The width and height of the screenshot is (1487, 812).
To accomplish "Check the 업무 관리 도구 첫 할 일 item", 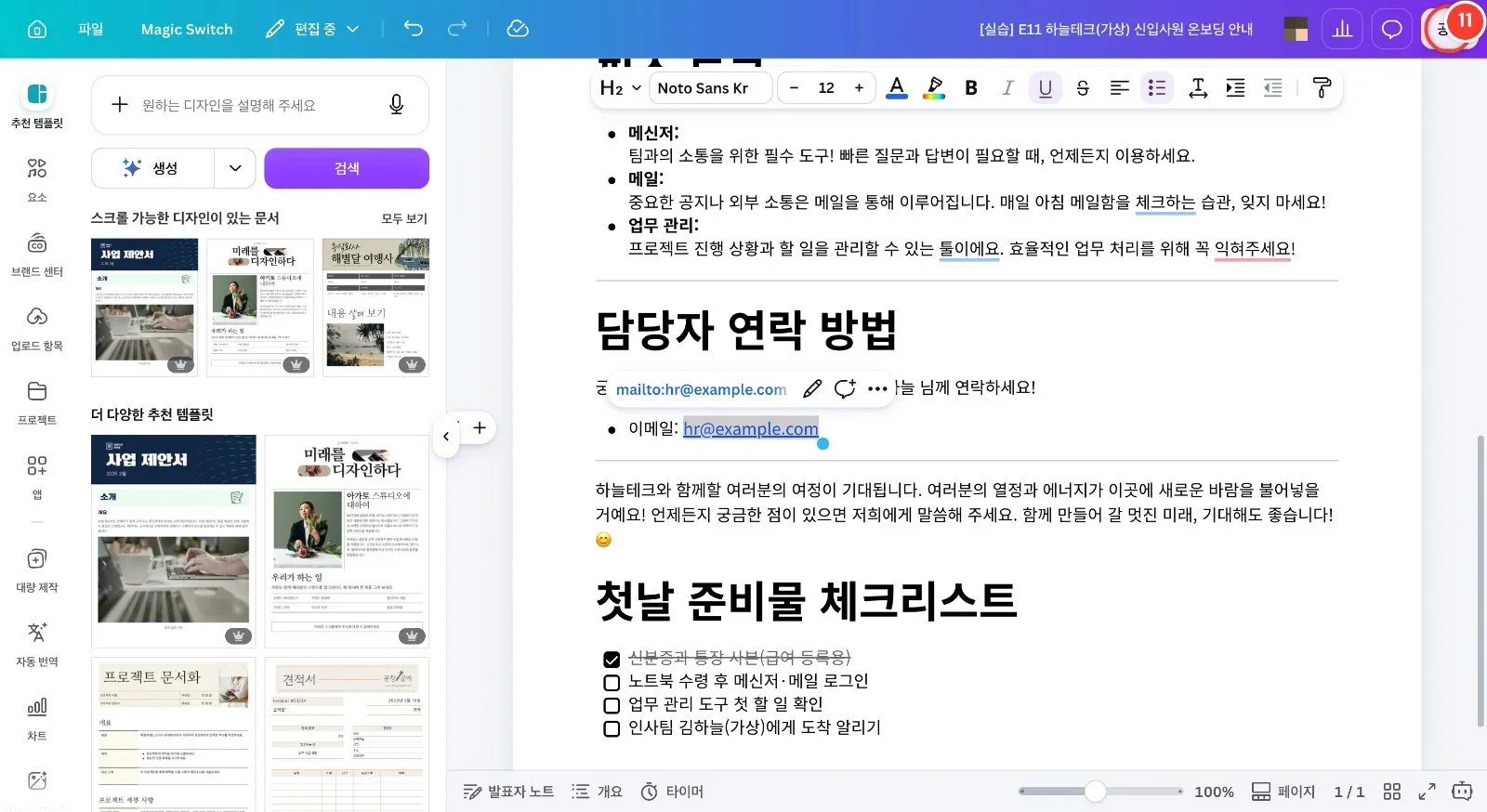I will click(612, 706).
